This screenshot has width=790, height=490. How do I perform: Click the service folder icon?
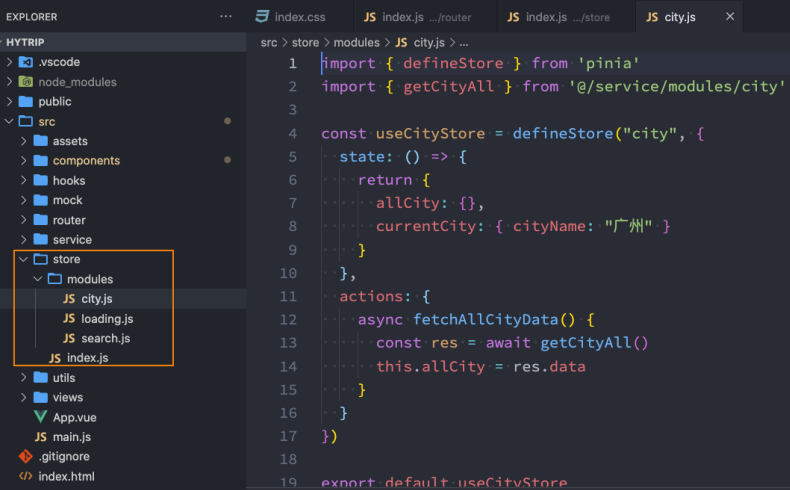click(40, 240)
